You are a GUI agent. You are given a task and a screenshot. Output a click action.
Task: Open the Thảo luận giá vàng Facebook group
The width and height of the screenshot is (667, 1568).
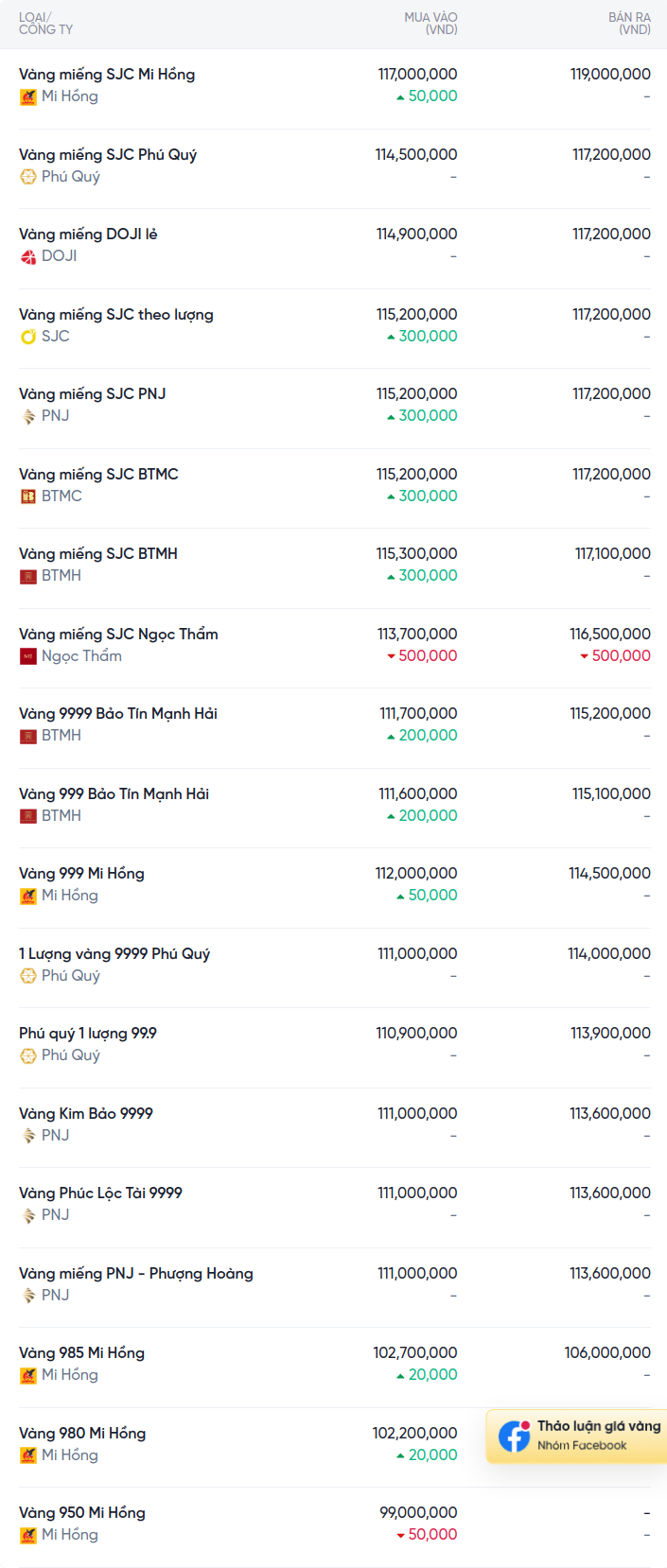tap(598, 1426)
